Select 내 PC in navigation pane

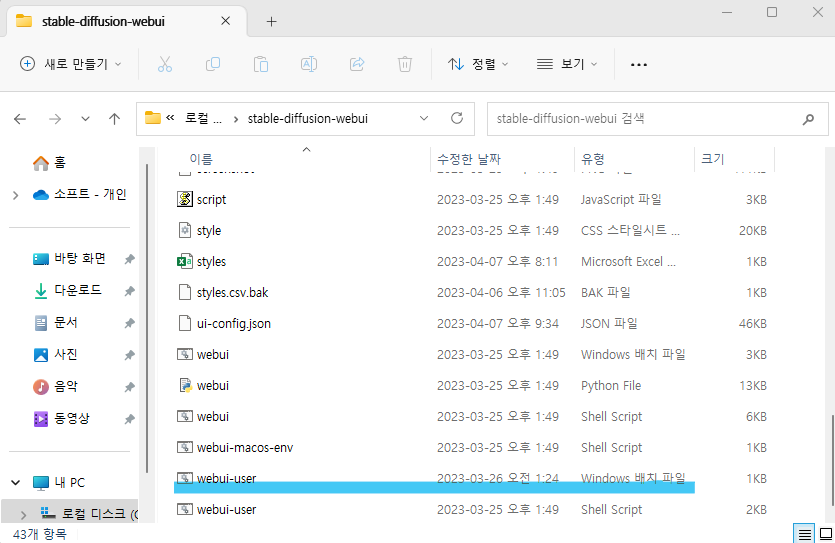pyautogui.click(x=70, y=483)
